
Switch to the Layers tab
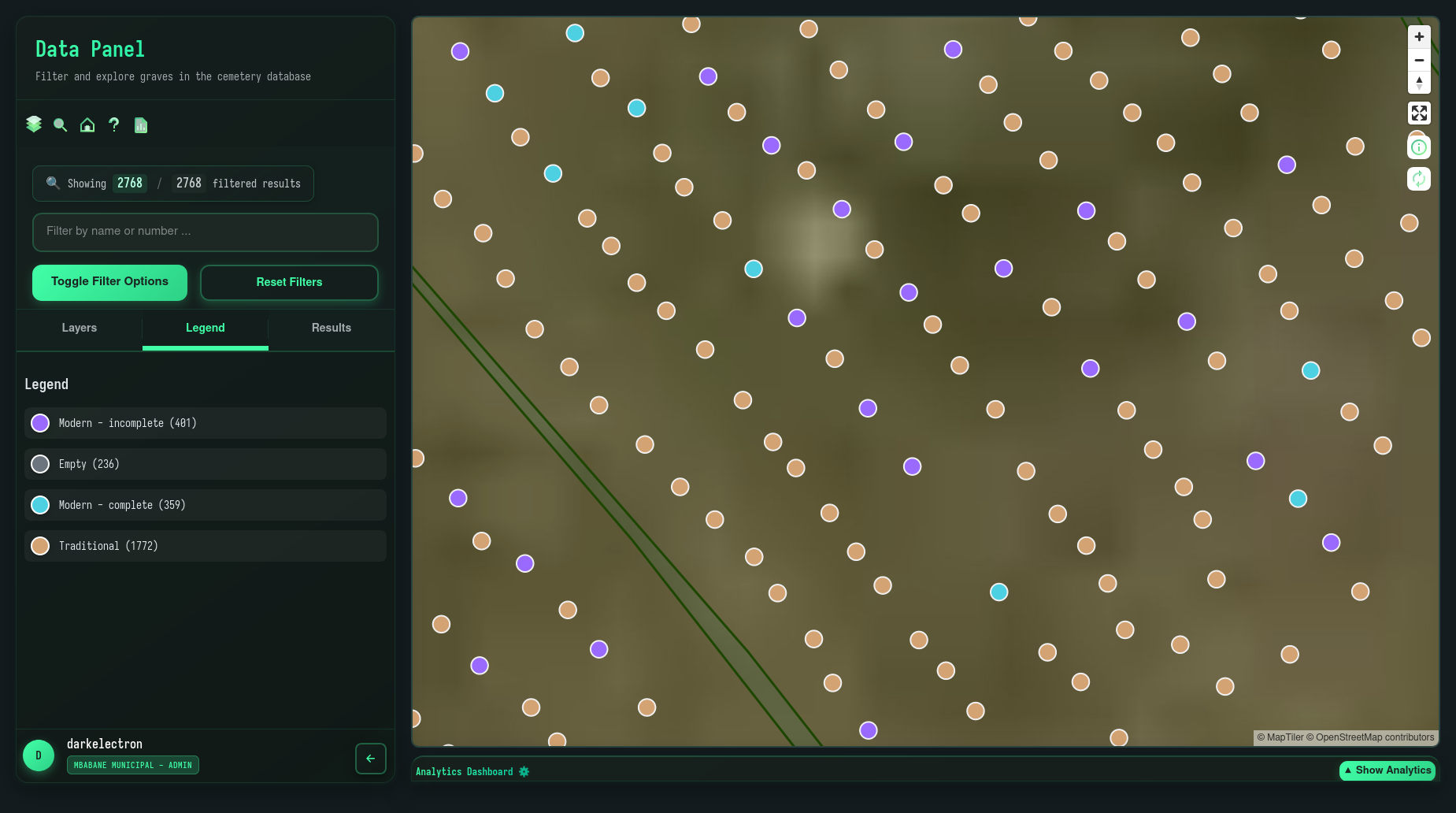pyautogui.click(x=80, y=328)
